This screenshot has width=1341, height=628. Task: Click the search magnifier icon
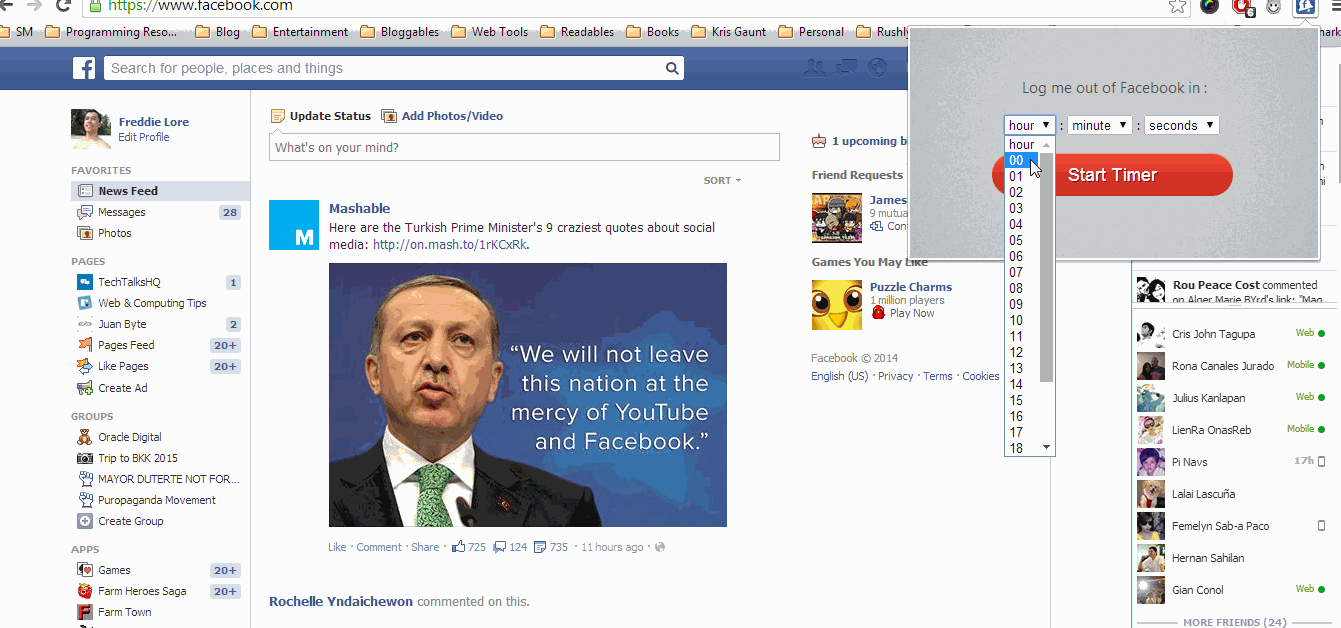tap(673, 68)
